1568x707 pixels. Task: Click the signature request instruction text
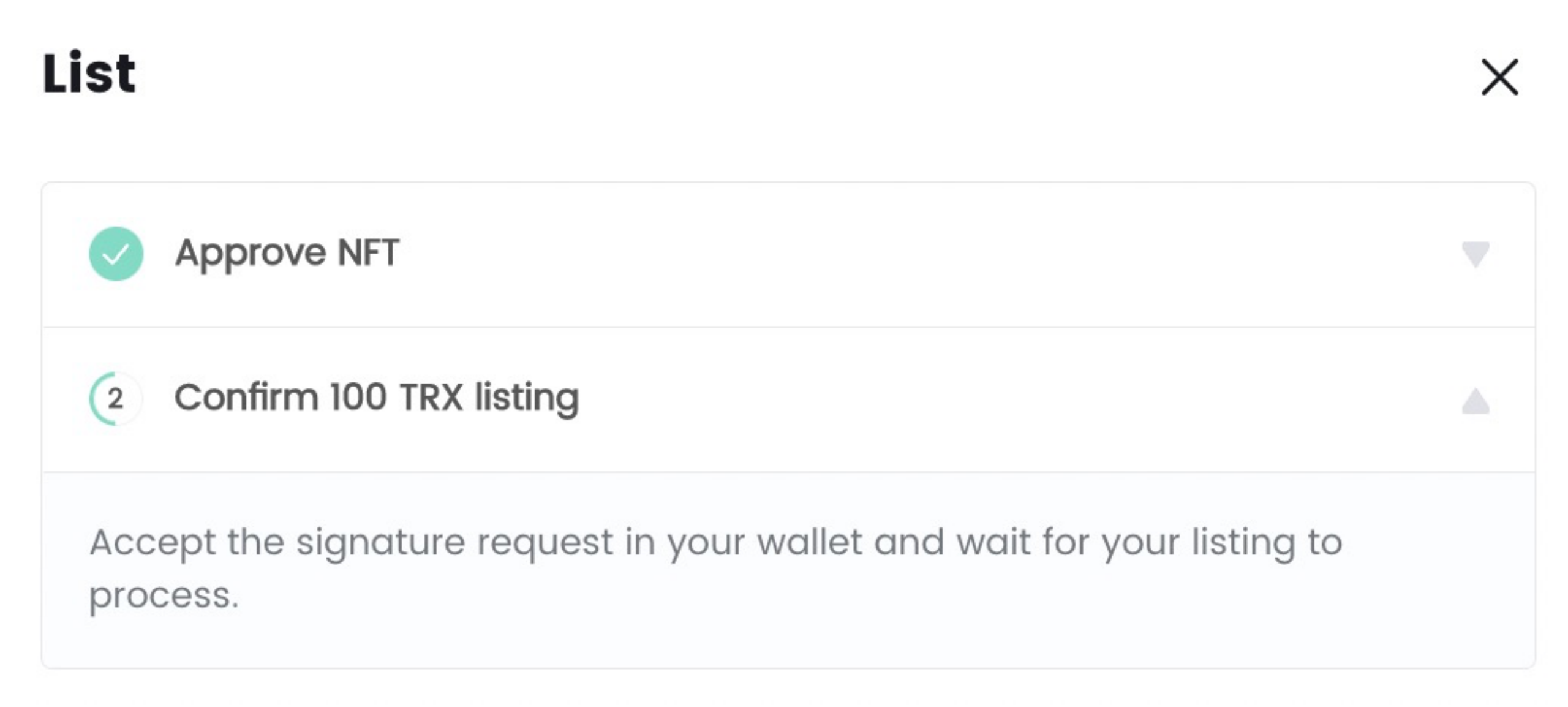[715, 568]
